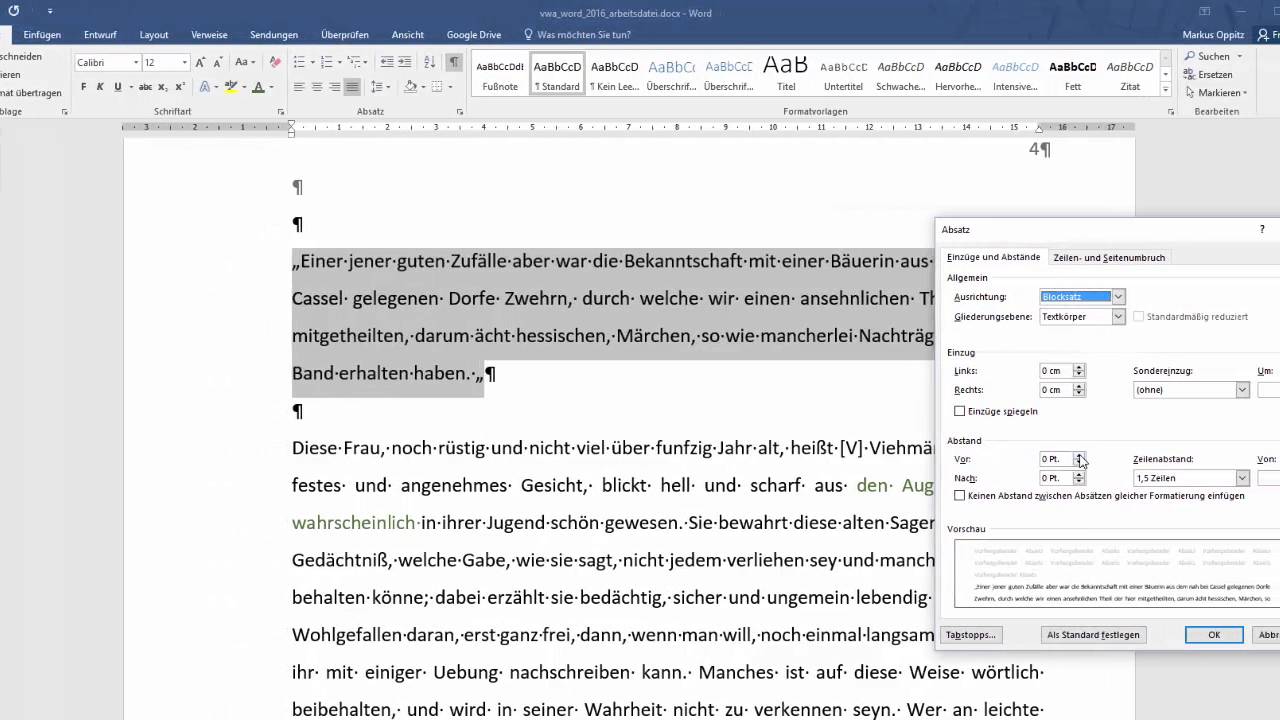
Task: Start a bulleted list
Action: click(299, 62)
